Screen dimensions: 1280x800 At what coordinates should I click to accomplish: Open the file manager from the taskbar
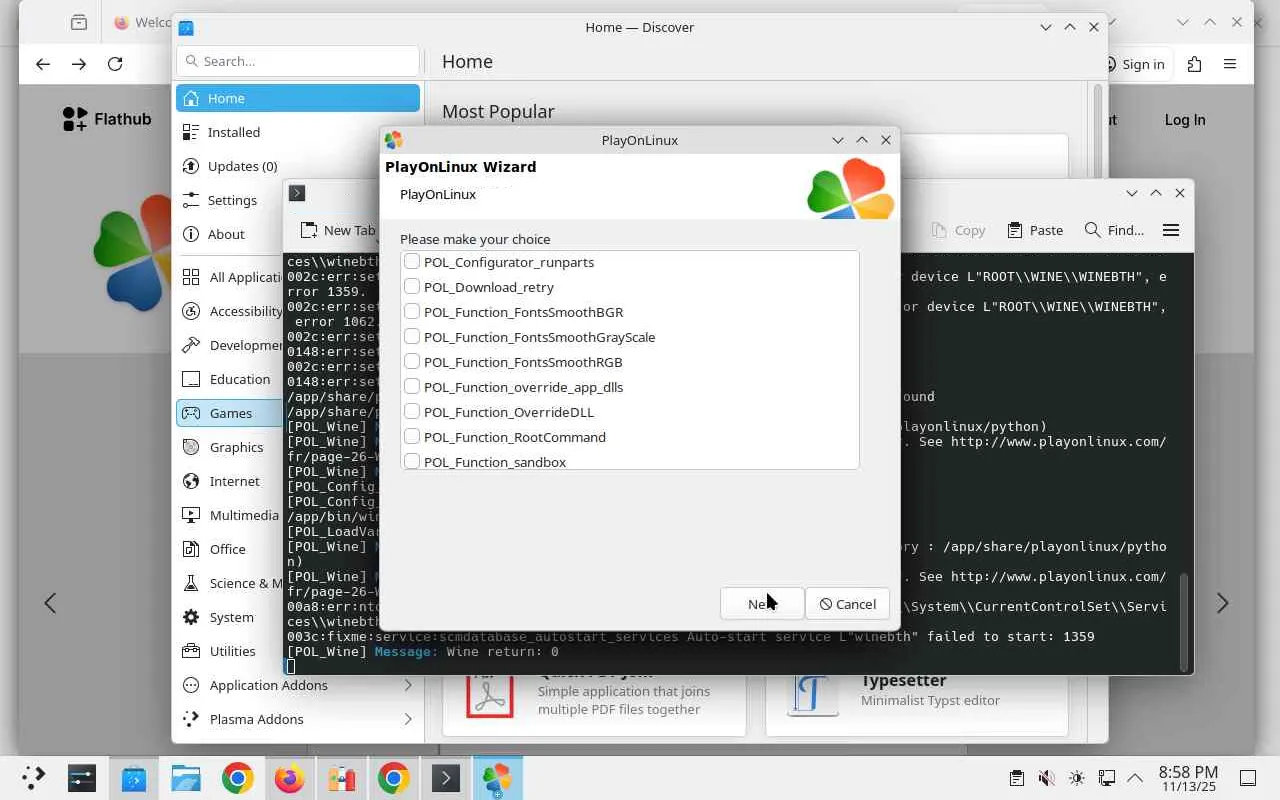(185, 778)
